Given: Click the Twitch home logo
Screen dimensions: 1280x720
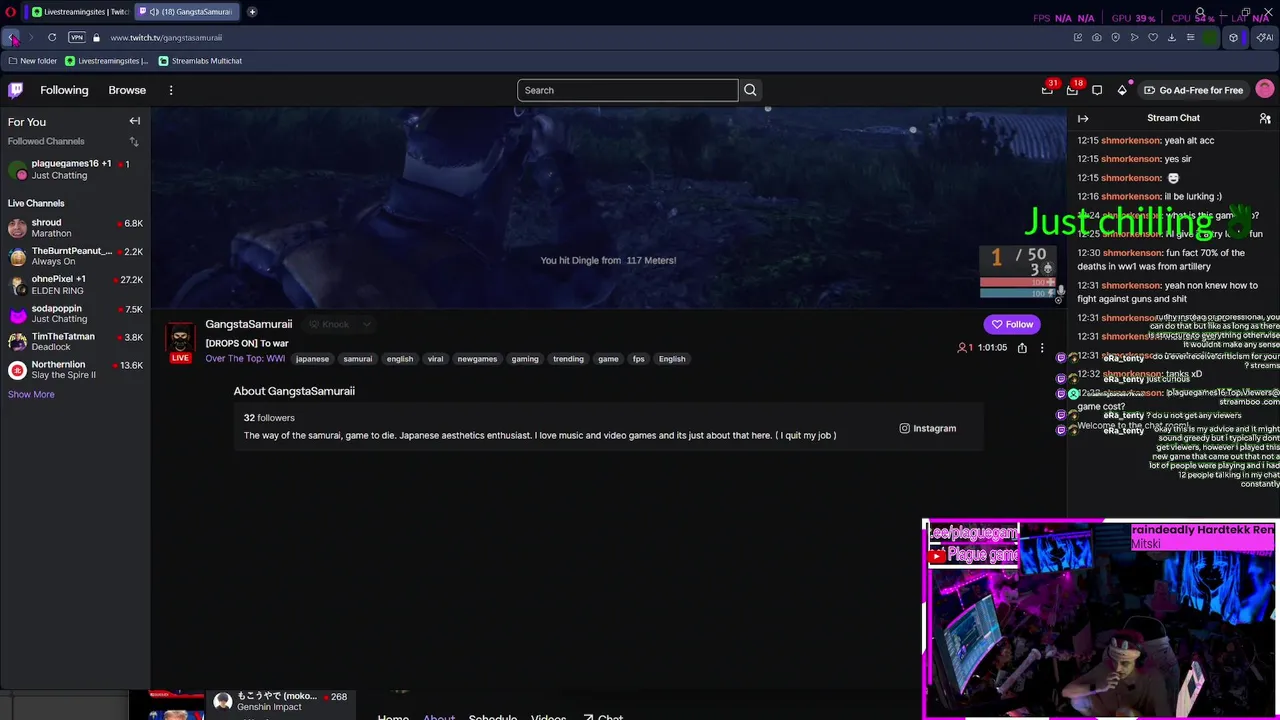Looking at the screenshot, I should coord(16,90).
